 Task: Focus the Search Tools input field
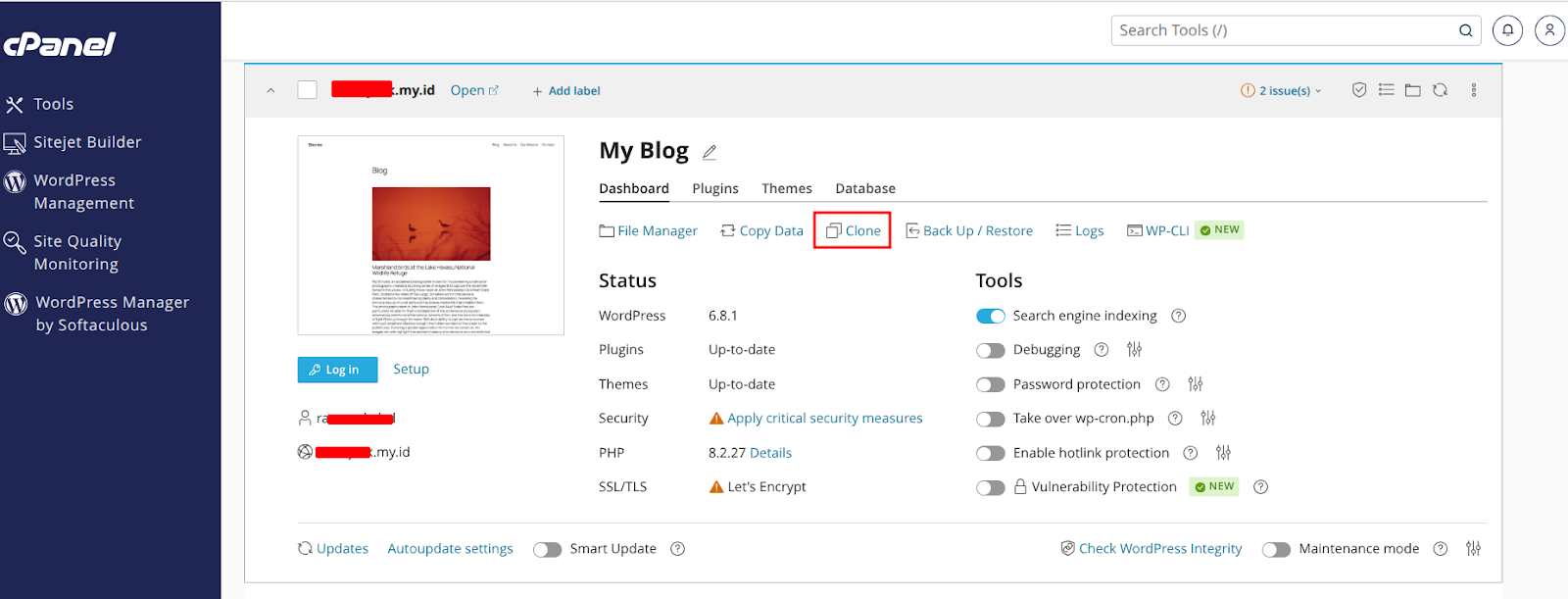[1284, 30]
